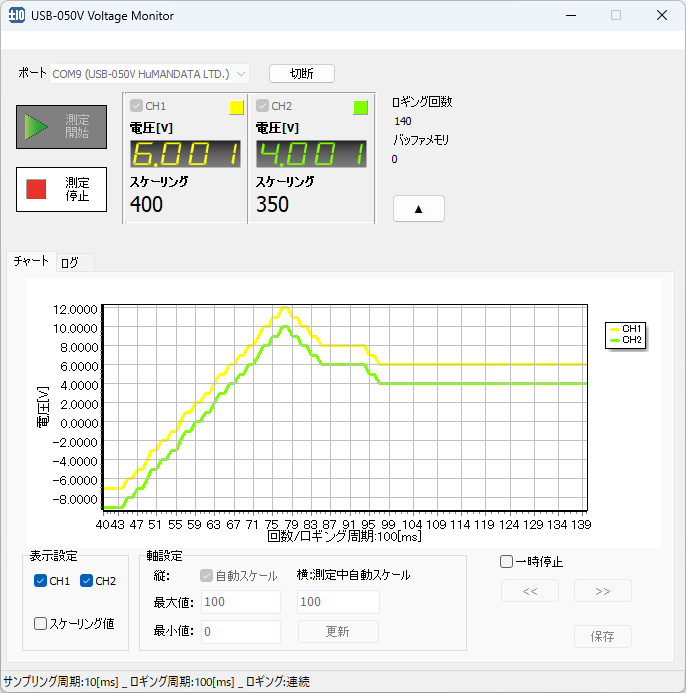Switch to the ログ tab
Viewport: 686px width, 693px height.
70,262
